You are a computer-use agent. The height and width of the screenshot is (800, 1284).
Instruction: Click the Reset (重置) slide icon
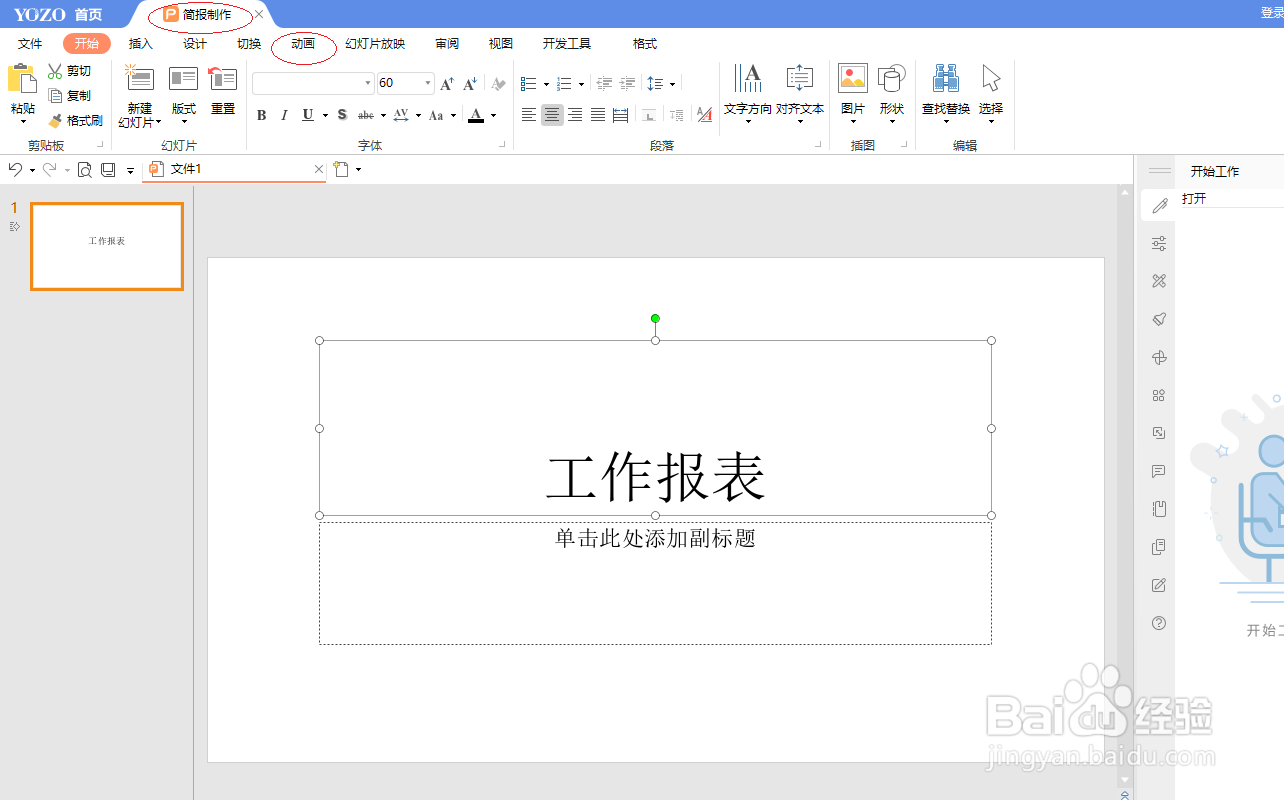pyautogui.click(x=223, y=78)
